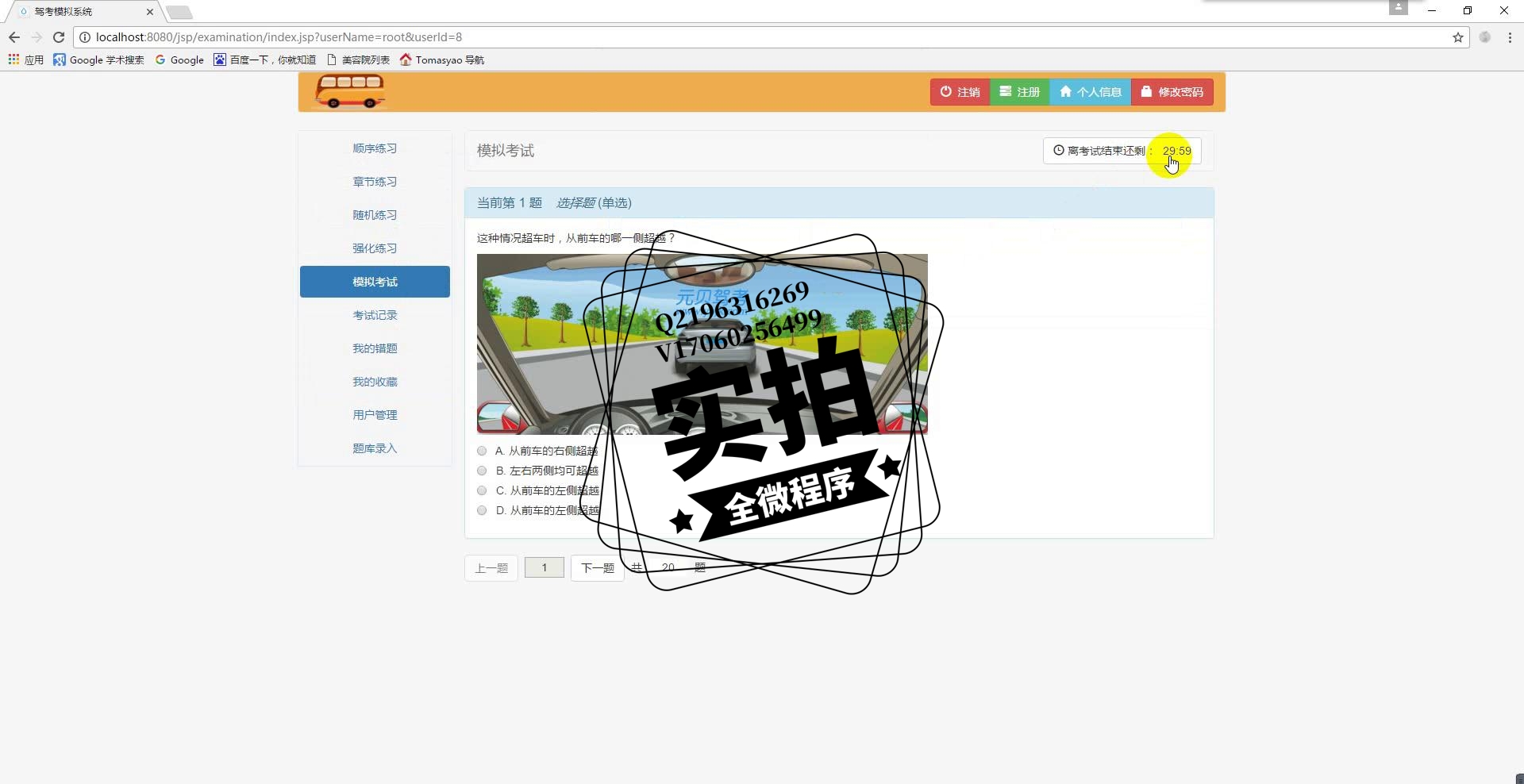
Task: Click the Chrome profile icon in title bar
Action: coord(1398,7)
